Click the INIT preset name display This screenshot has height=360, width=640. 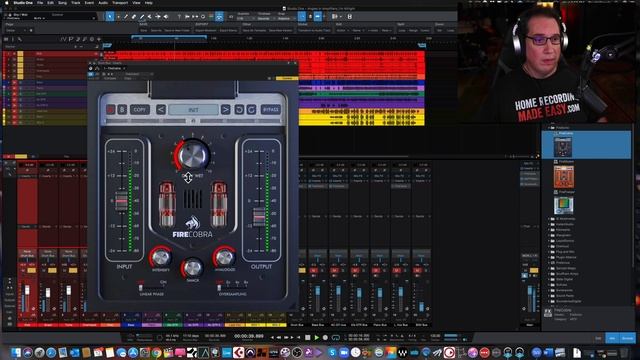pos(193,109)
